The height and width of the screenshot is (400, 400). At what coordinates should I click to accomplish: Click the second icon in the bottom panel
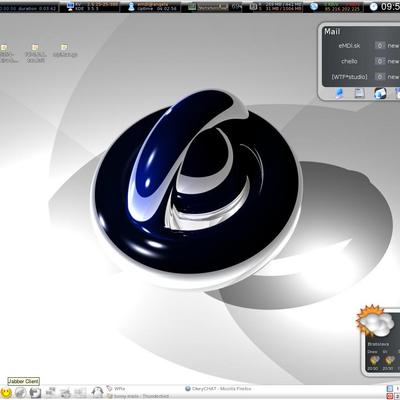[21, 392]
